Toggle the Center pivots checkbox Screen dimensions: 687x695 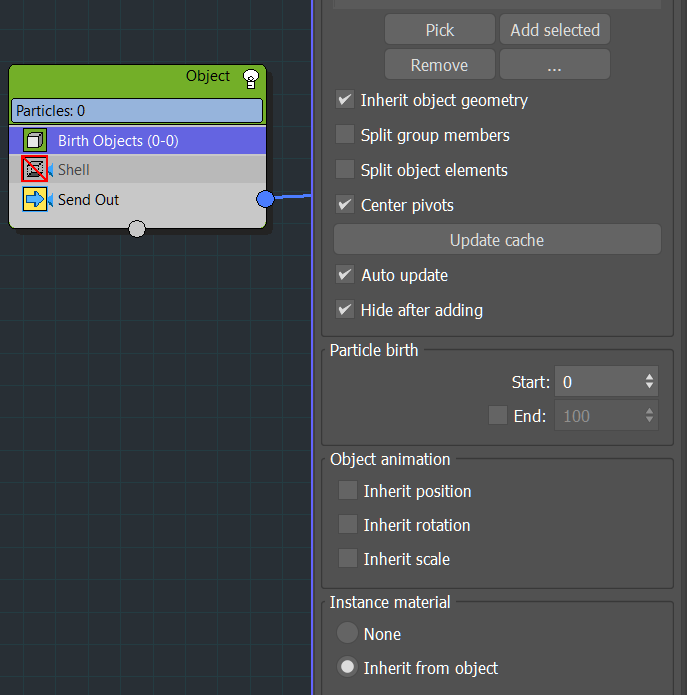(345, 205)
